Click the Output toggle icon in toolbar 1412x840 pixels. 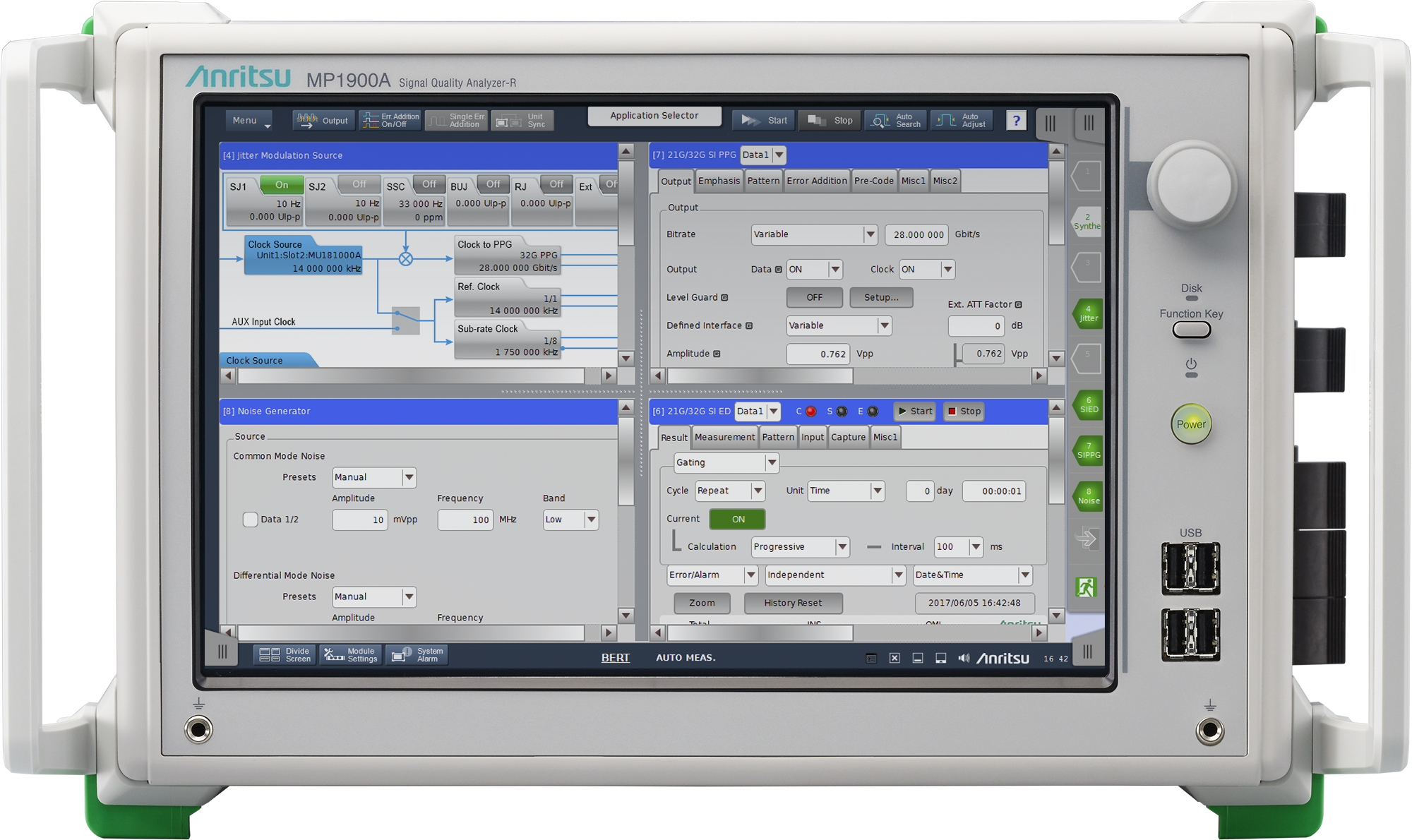[x=323, y=120]
